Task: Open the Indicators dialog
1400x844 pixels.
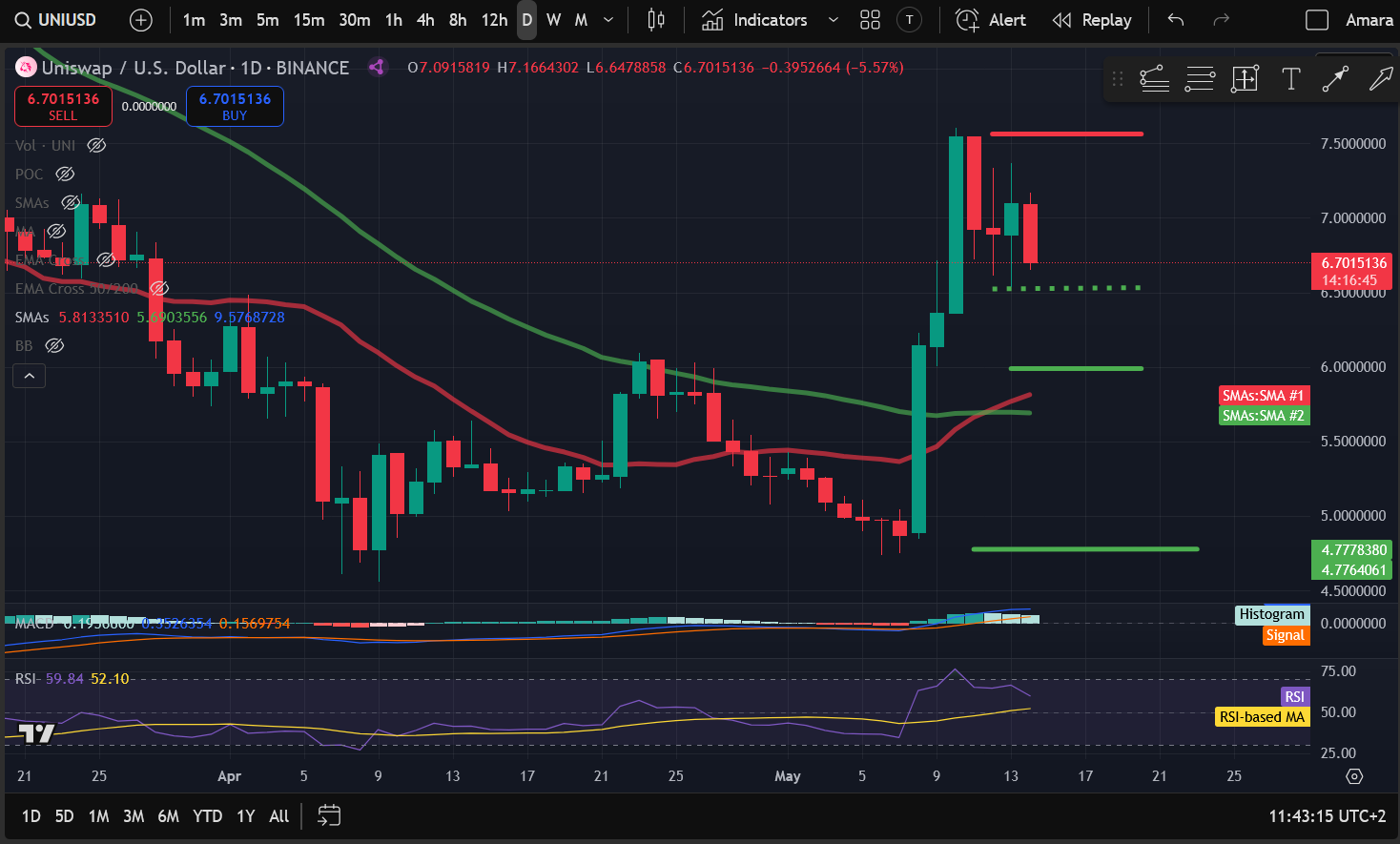Action: click(755, 20)
